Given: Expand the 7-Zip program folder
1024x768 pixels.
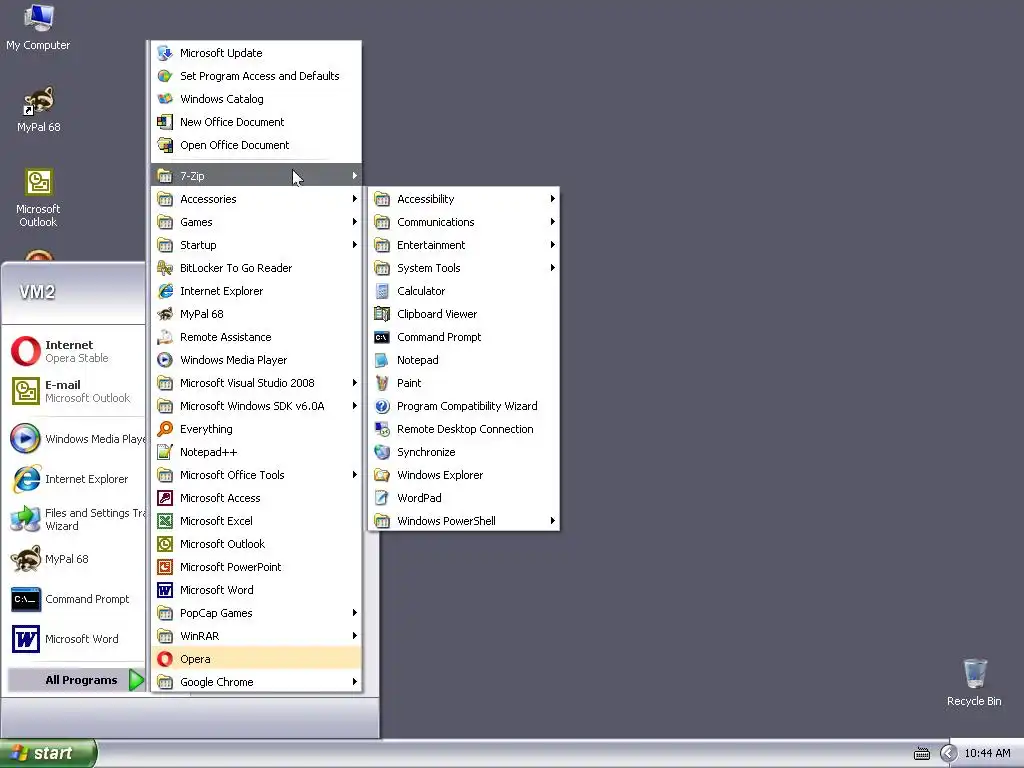Looking at the screenshot, I should [256, 176].
